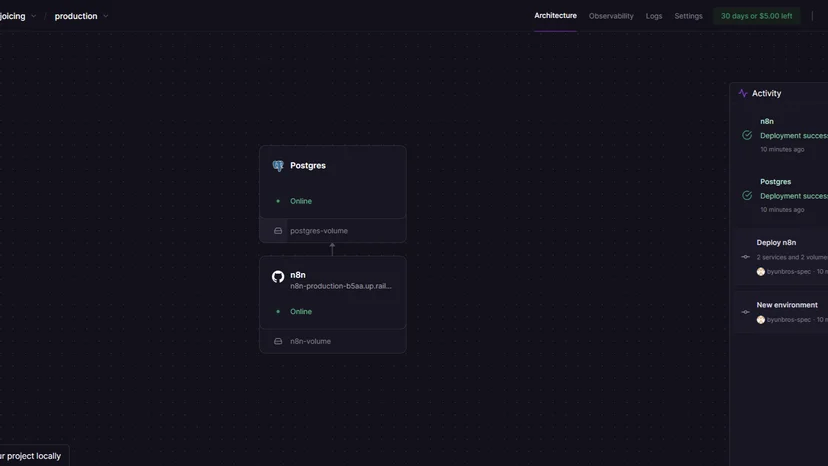Image resolution: width=828 pixels, height=466 pixels.
Task: Click n8n deployment success checkmark icon
Action: [747, 135]
